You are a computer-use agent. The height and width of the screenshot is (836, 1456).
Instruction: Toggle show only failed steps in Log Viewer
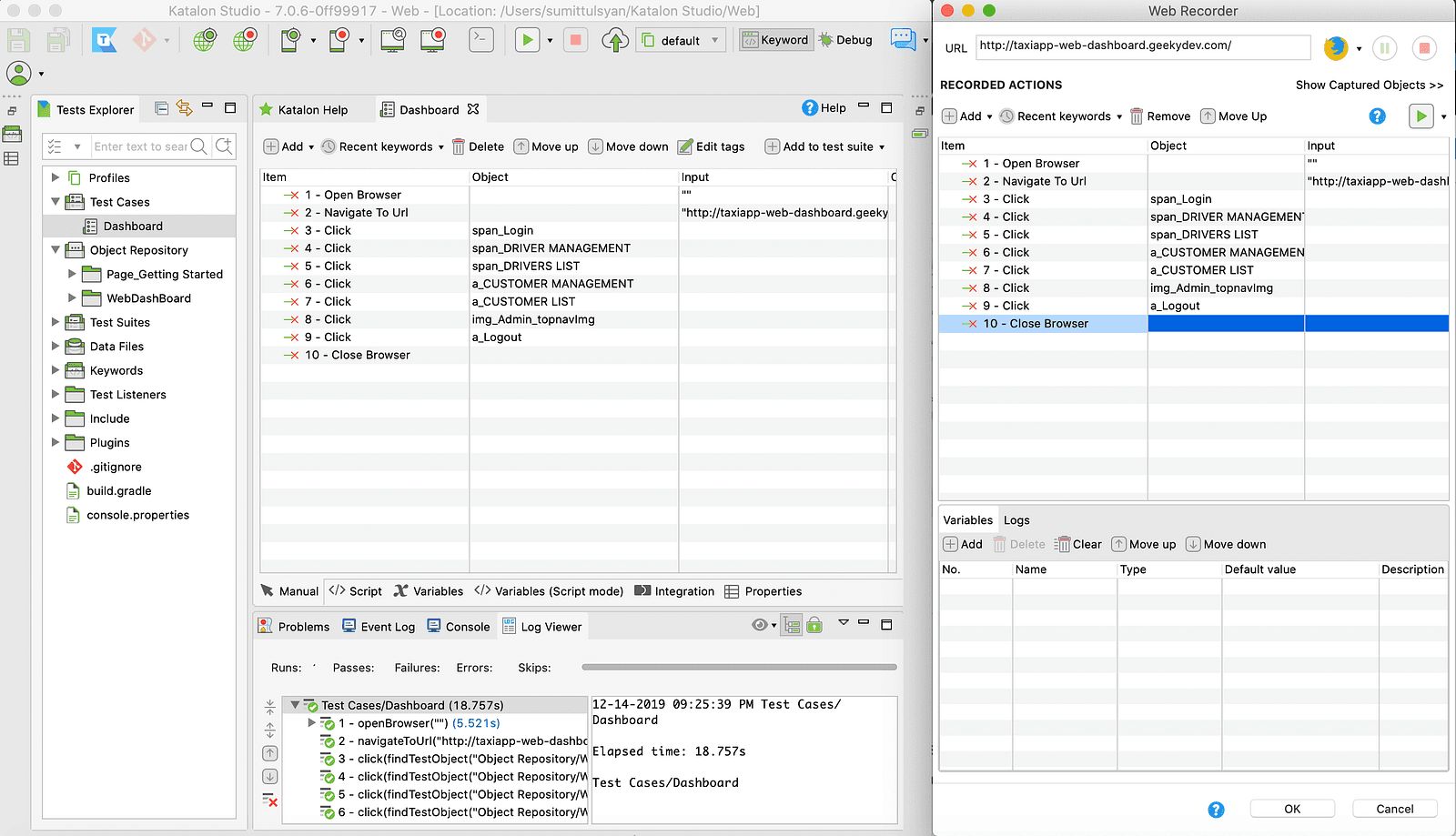coord(270,800)
